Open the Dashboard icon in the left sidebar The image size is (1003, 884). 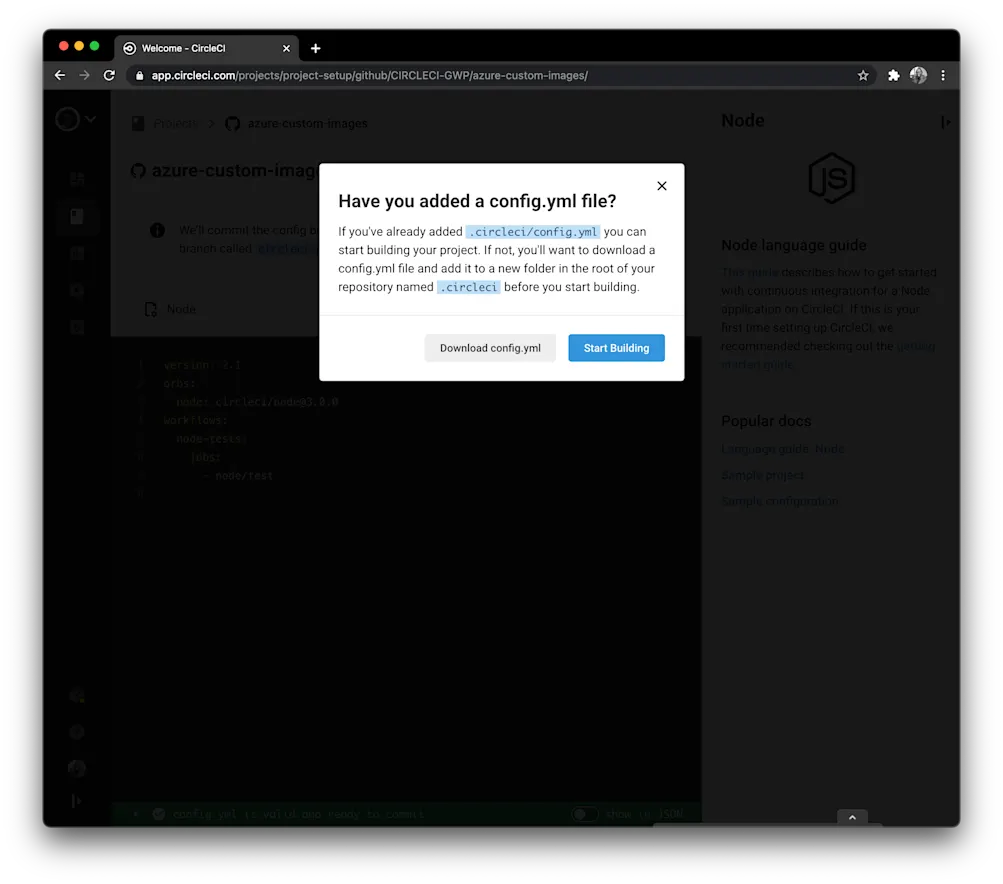[x=77, y=178]
